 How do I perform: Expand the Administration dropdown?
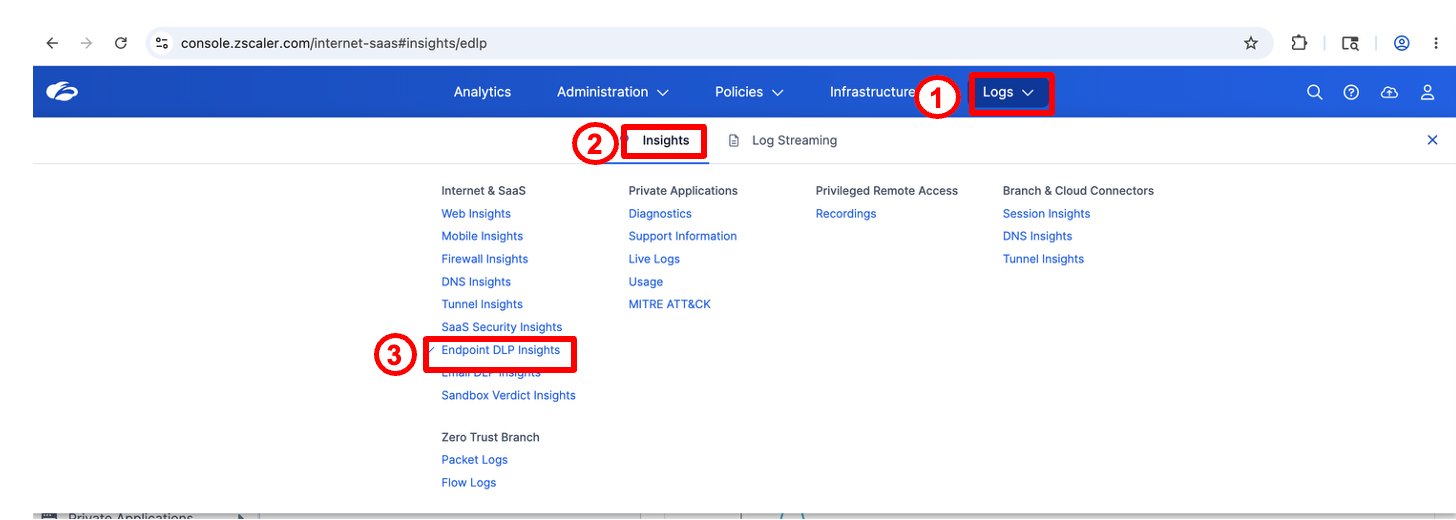pyautogui.click(x=612, y=92)
